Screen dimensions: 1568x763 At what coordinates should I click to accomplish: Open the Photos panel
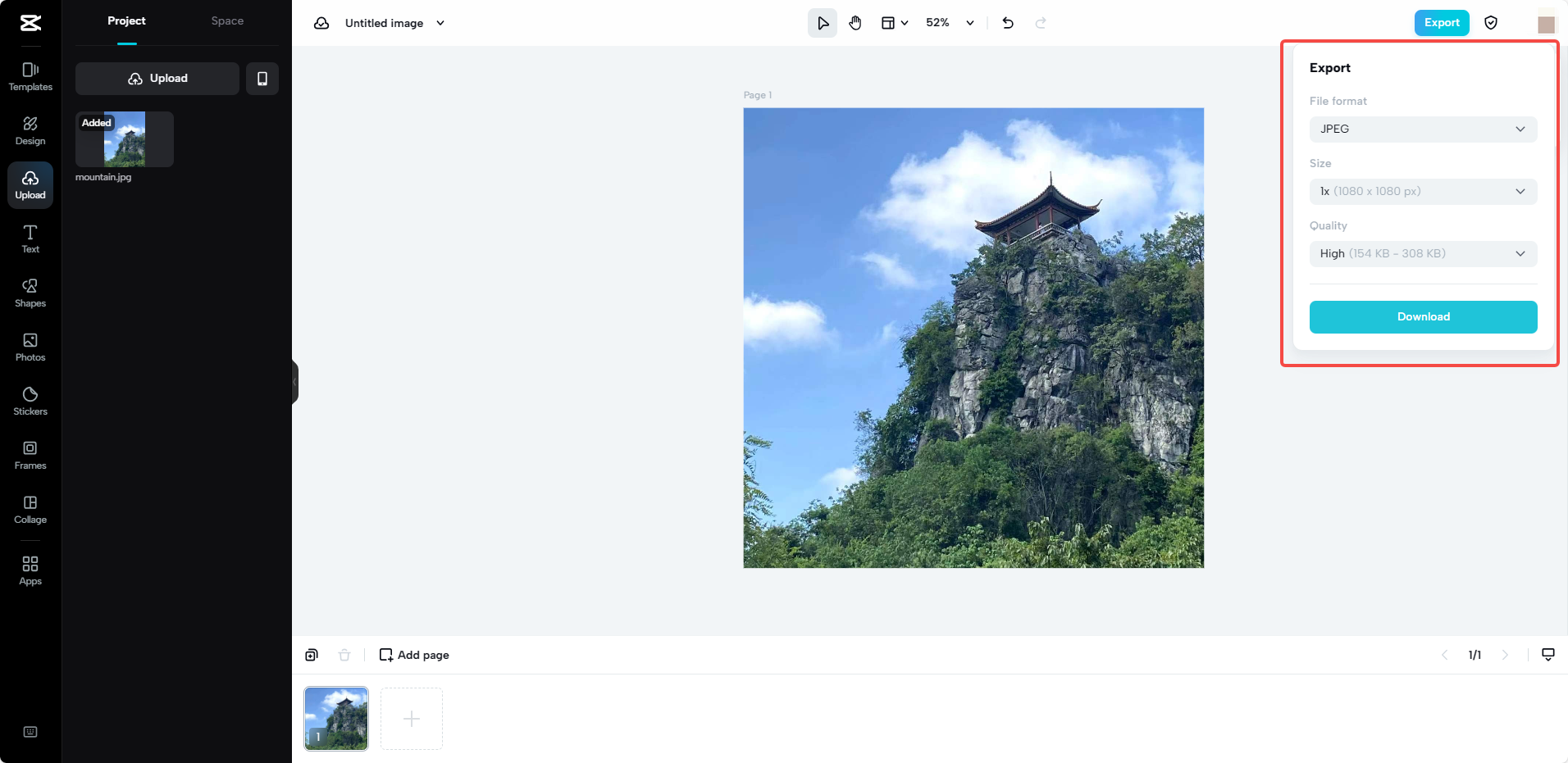tap(30, 347)
